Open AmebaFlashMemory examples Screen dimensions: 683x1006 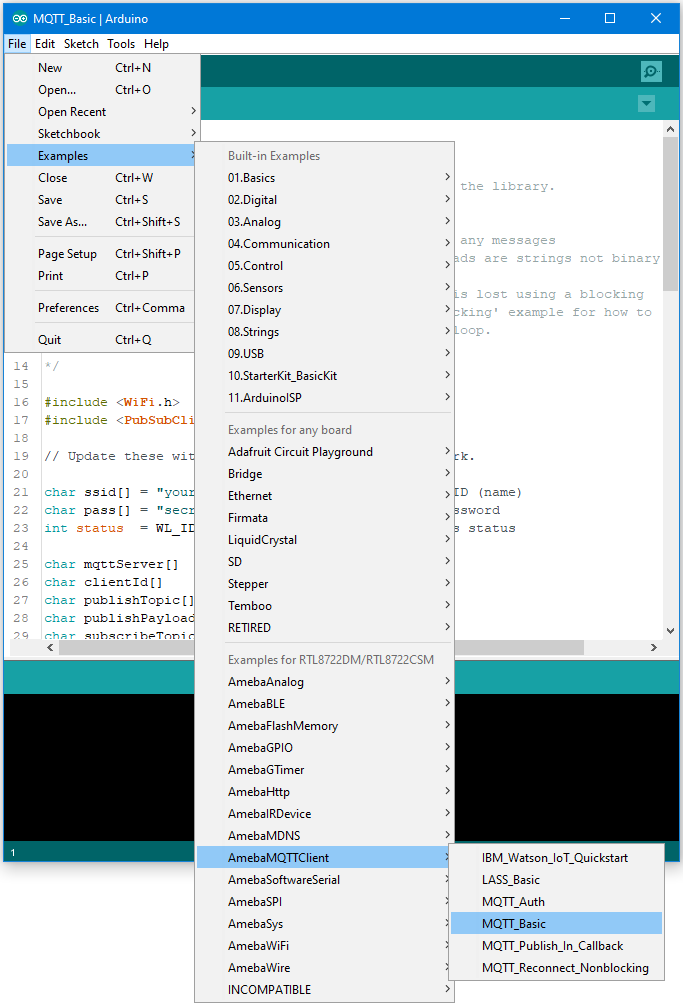click(x=325, y=726)
